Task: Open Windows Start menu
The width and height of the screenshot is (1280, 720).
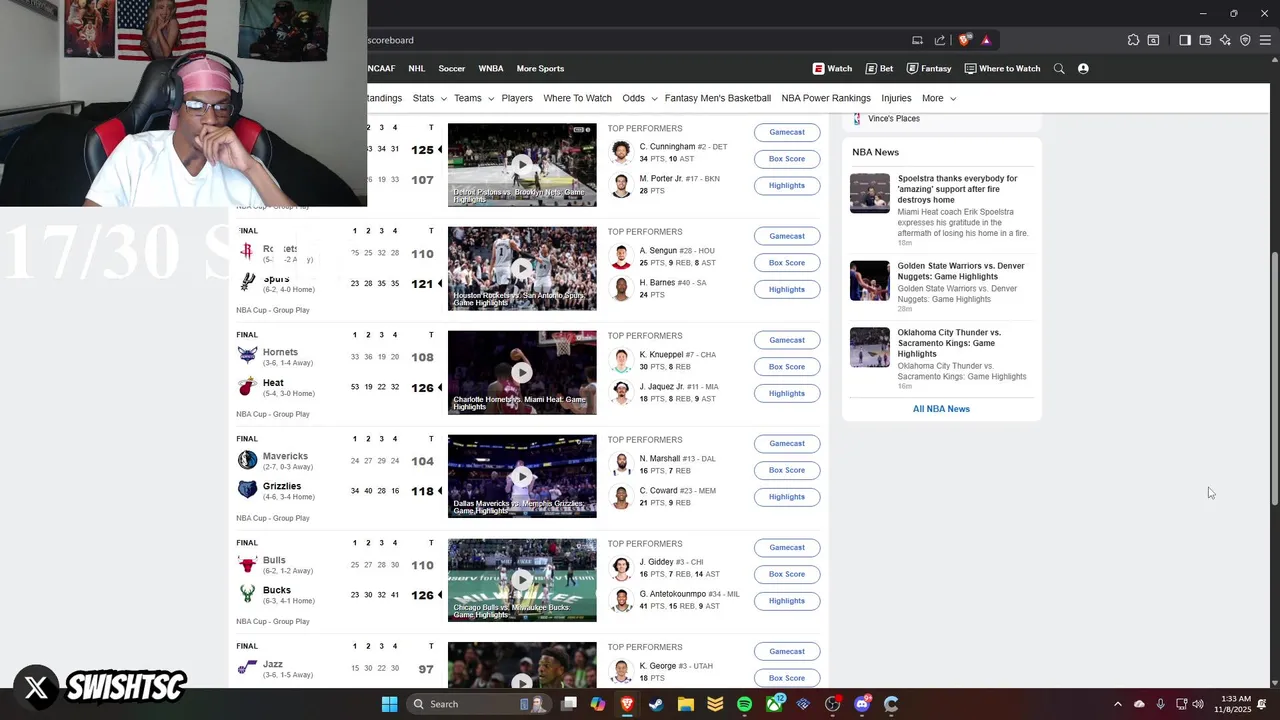Action: [389, 704]
